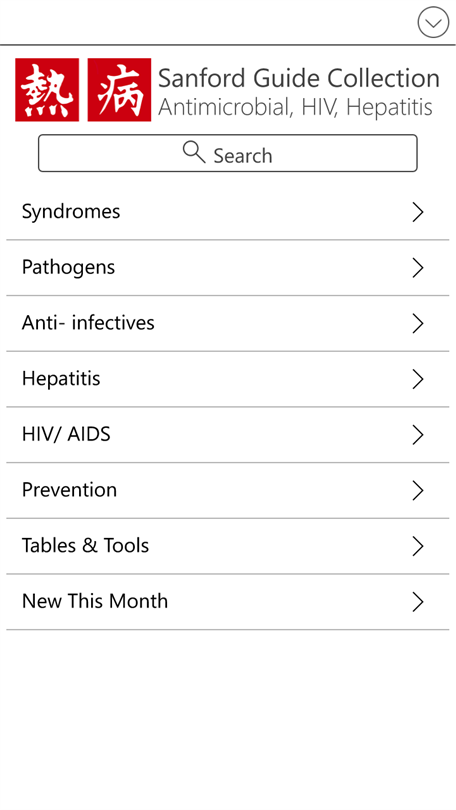Choose the Prevention list item
The image size is (456, 810).
[x=228, y=490]
